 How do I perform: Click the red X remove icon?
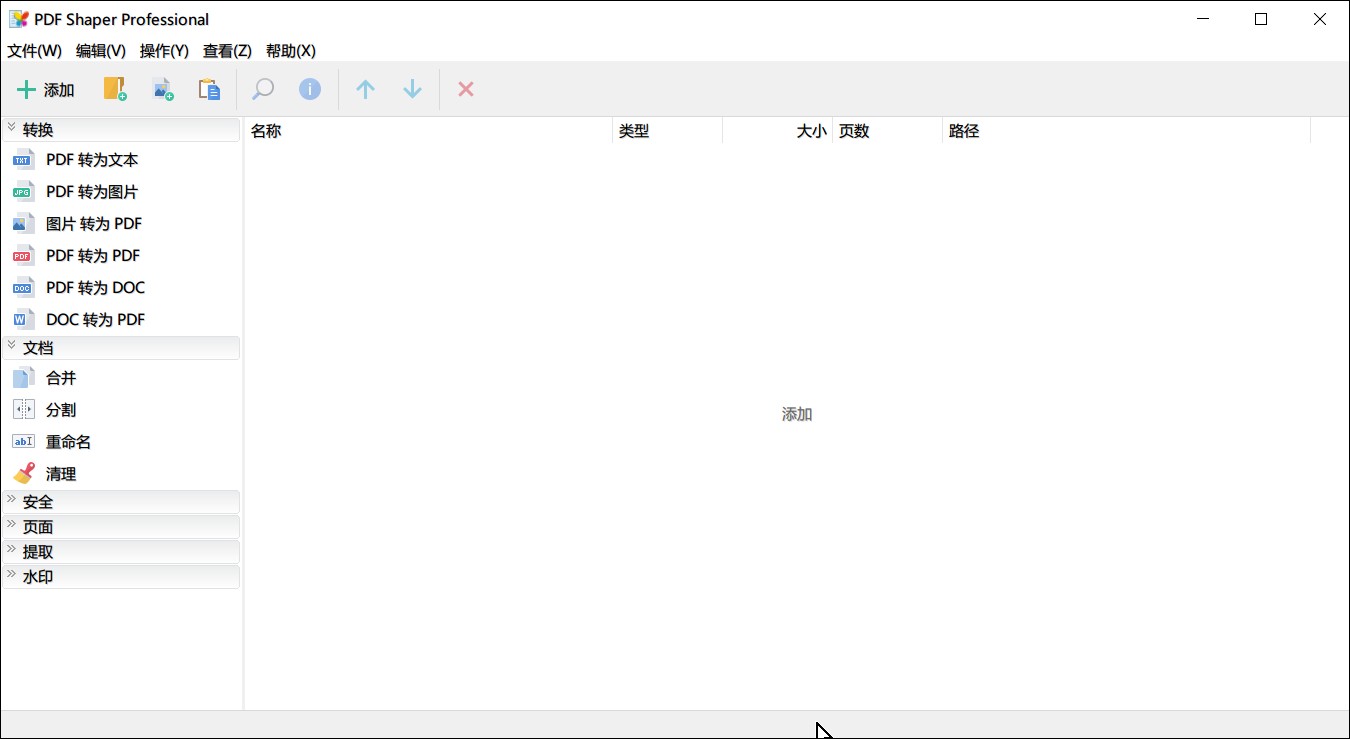pos(465,89)
